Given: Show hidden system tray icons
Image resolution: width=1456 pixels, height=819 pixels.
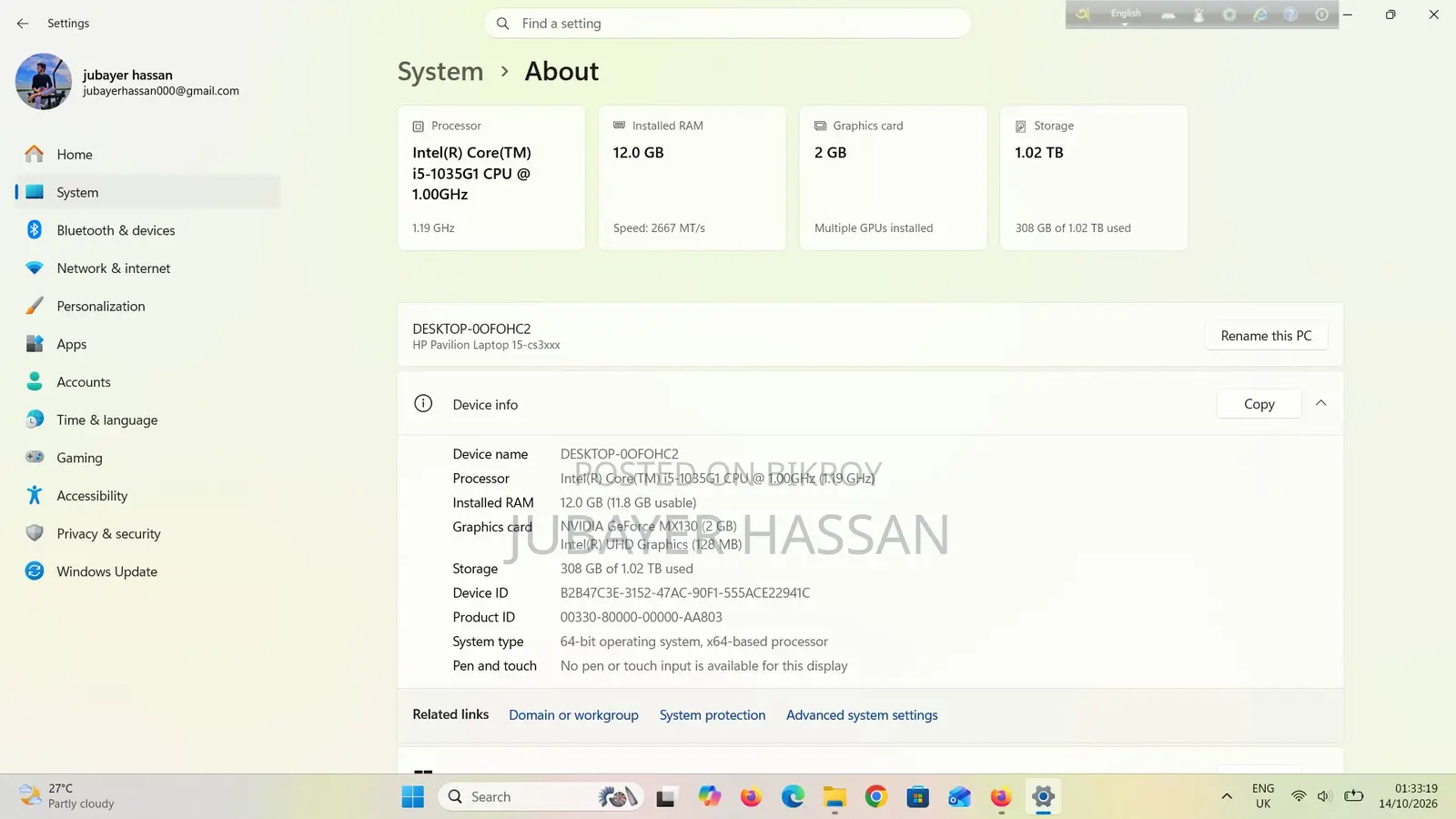Looking at the screenshot, I should [1227, 797].
